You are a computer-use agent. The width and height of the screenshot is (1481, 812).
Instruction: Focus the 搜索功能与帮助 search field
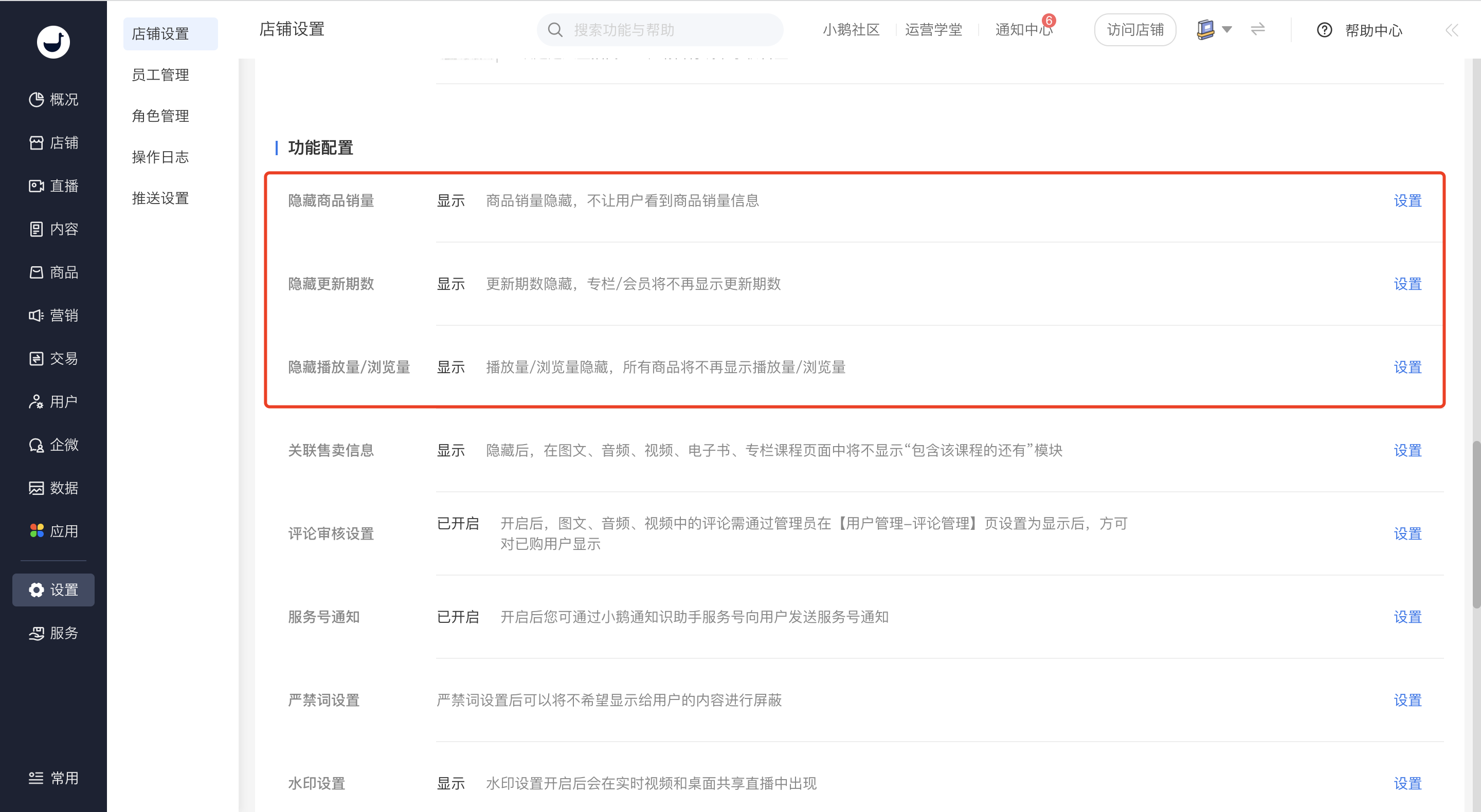tap(660, 30)
